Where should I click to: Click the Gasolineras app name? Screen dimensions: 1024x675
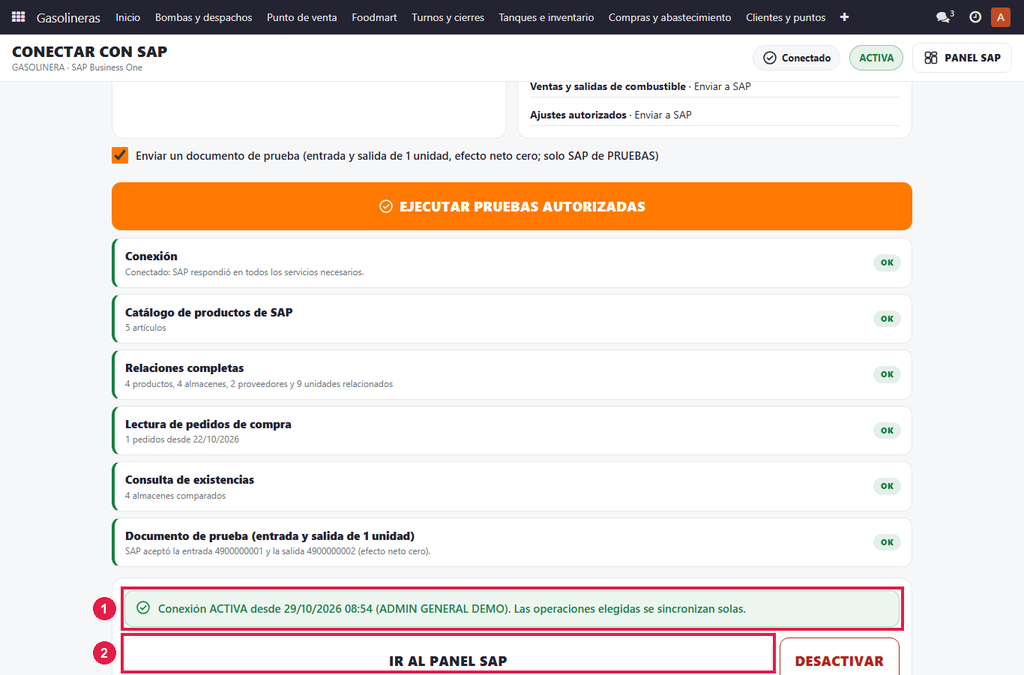pos(68,18)
